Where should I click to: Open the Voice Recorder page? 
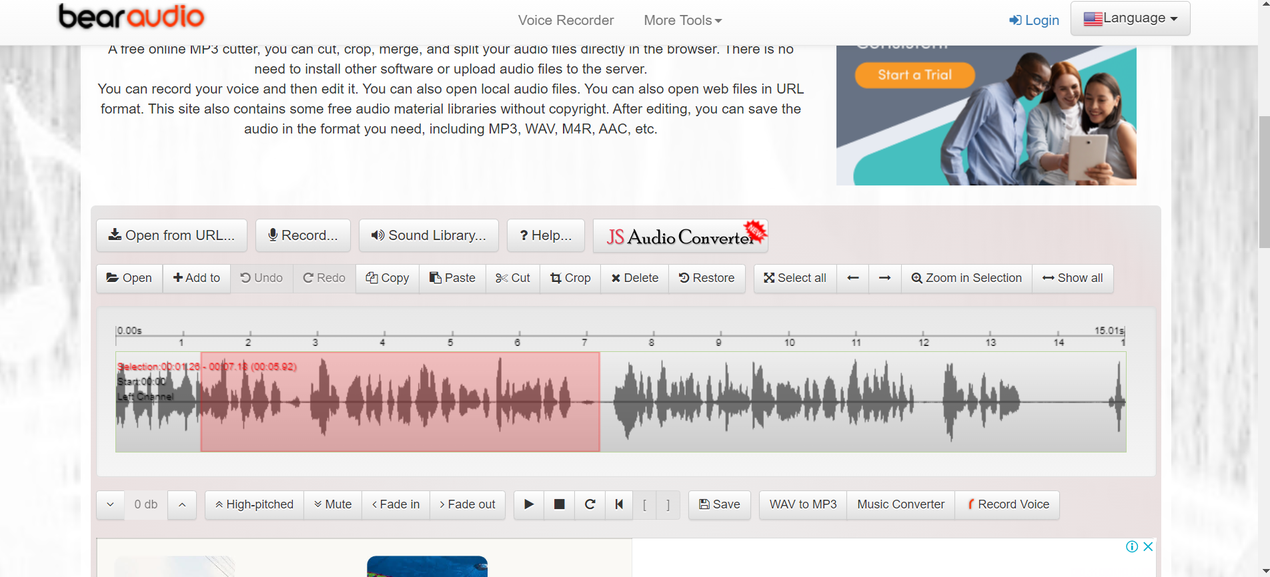[x=566, y=20]
